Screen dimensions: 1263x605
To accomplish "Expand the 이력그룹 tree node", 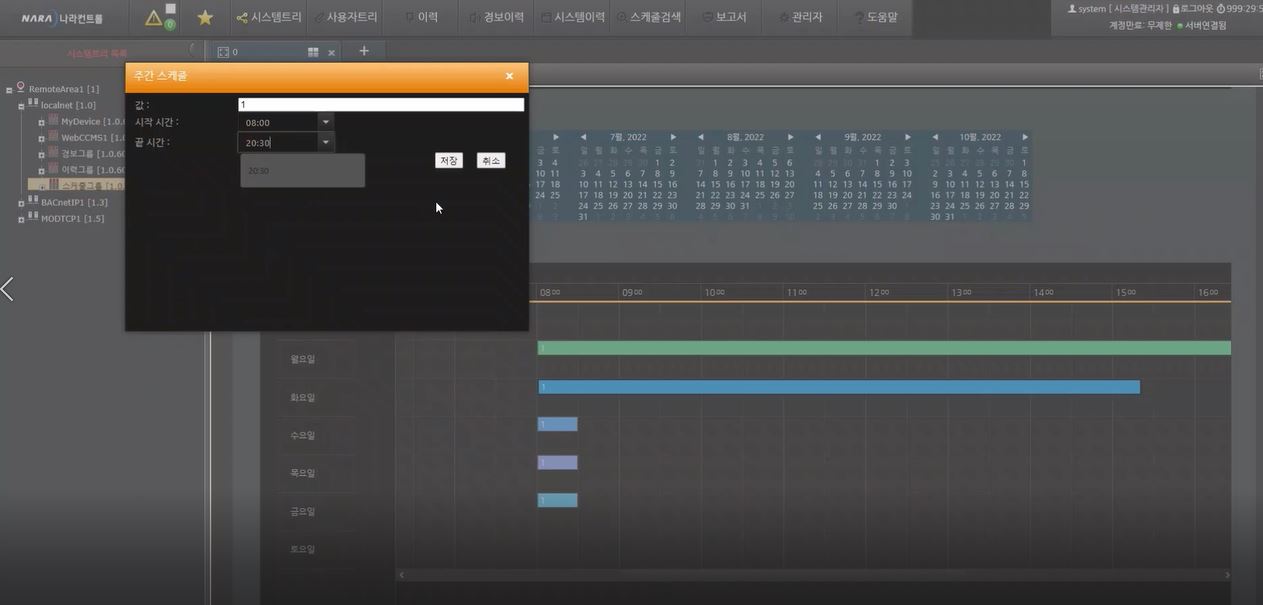I will (x=42, y=170).
